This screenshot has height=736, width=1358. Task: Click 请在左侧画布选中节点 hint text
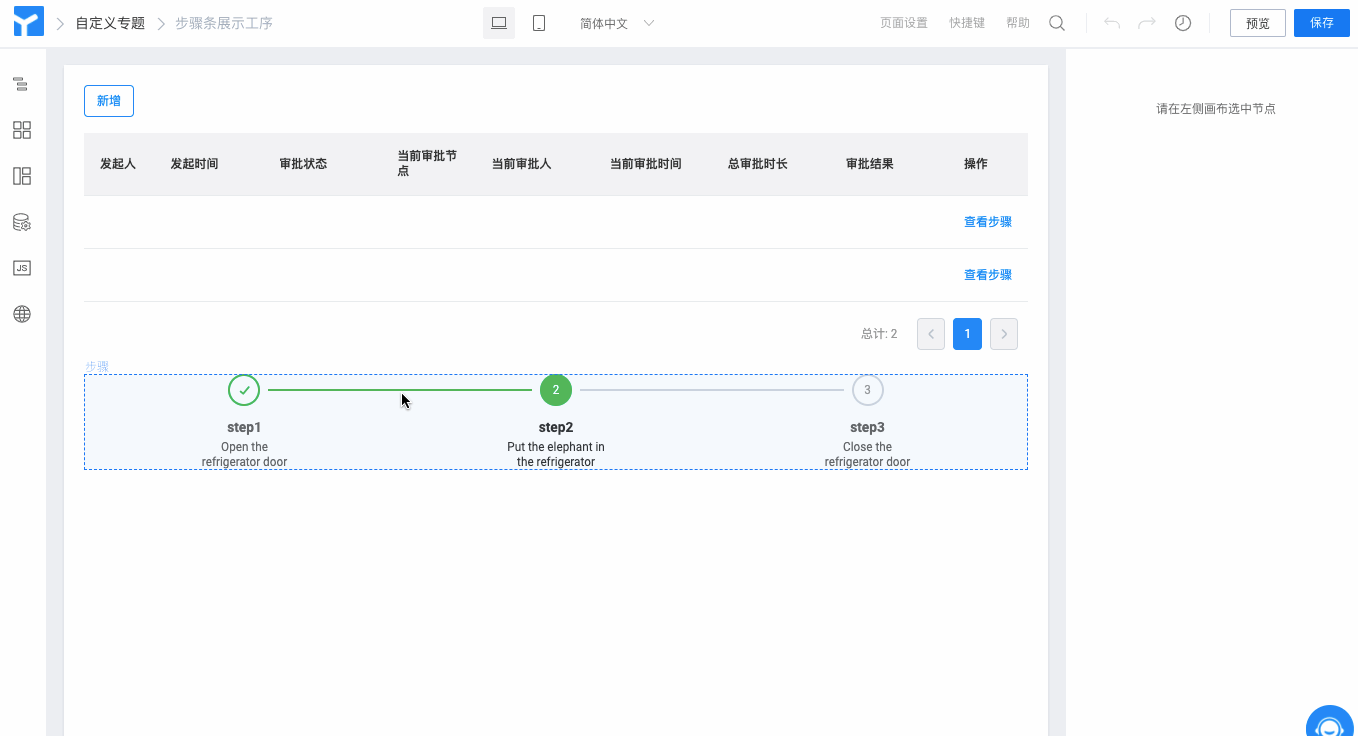[x=1216, y=109]
